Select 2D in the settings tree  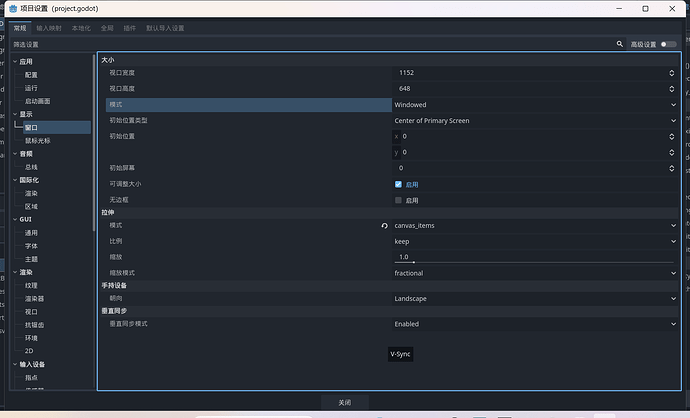tap(29, 351)
